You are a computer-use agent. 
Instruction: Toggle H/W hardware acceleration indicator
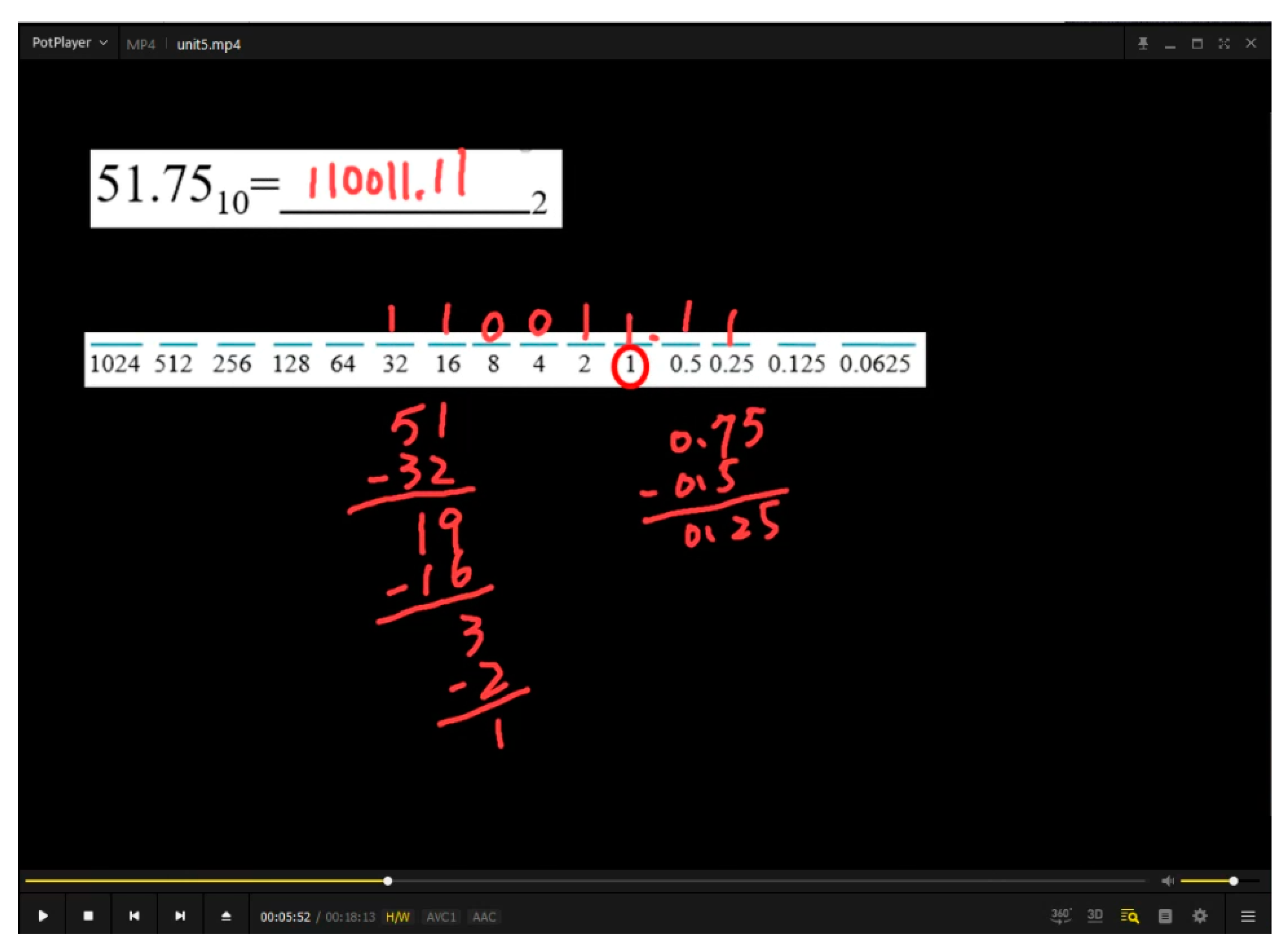pos(398,917)
